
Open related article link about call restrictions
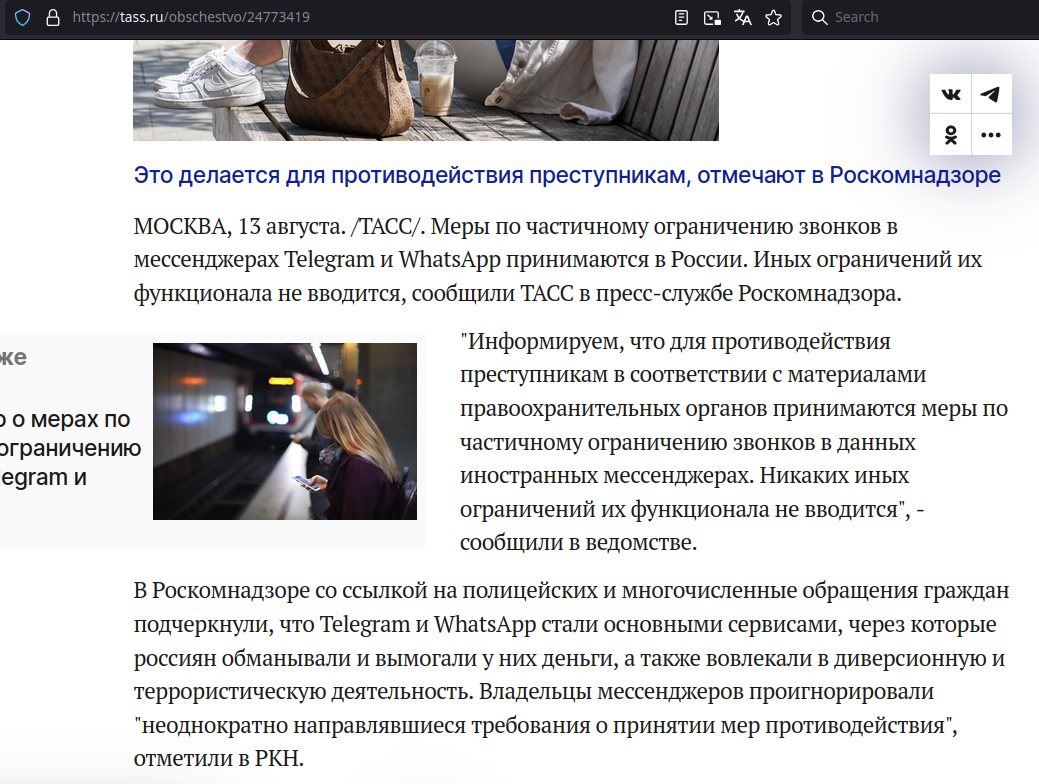(70, 448)
